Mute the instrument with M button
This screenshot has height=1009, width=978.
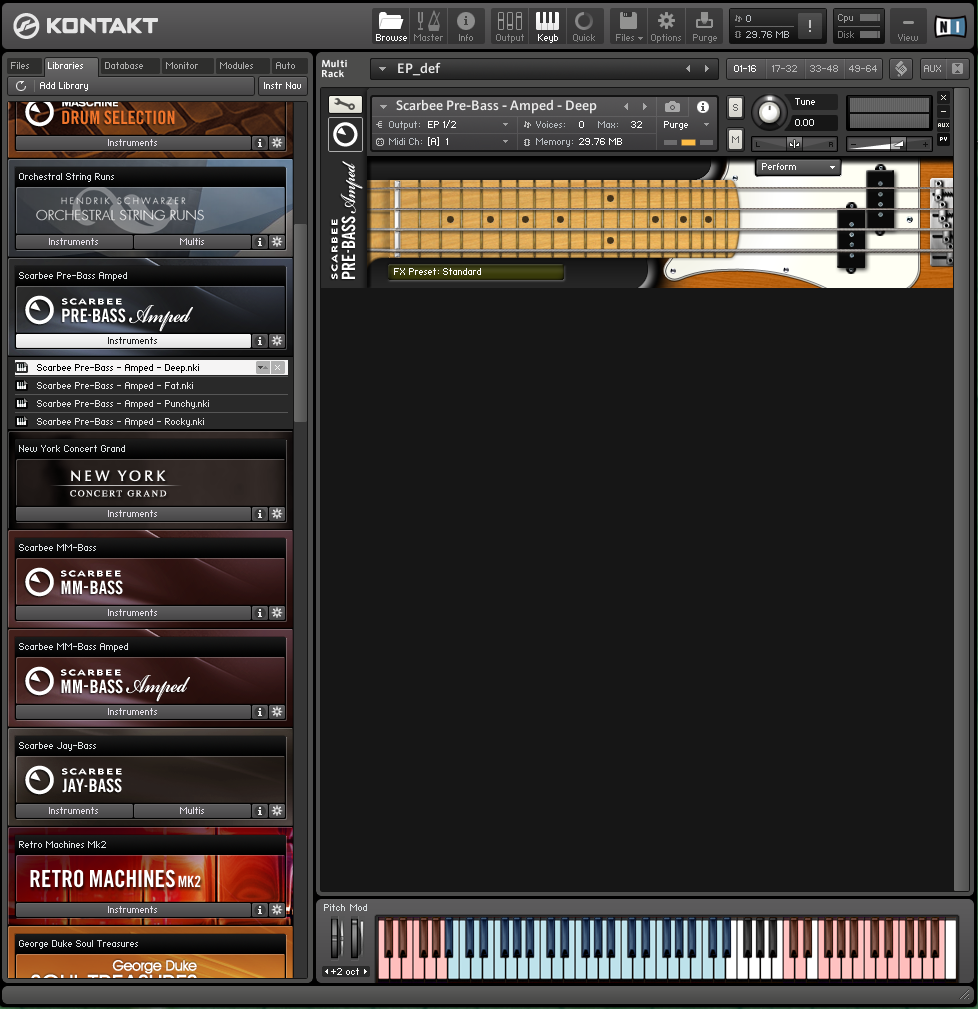click(x=735, y=139)
